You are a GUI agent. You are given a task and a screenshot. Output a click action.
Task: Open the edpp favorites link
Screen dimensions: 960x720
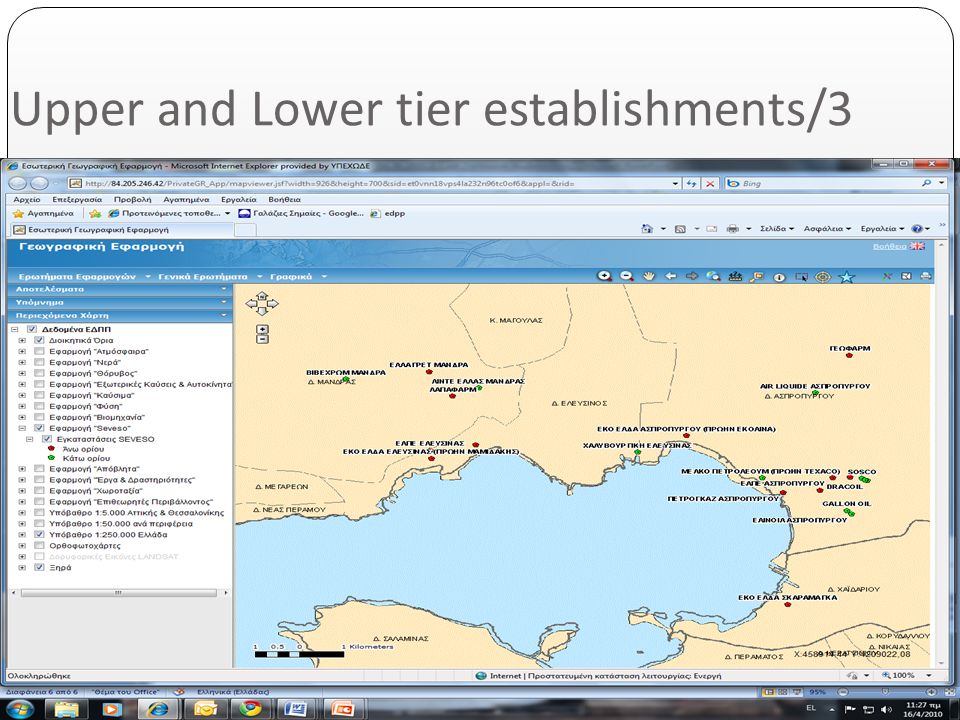pyautogui.click(x=388, y=214)
